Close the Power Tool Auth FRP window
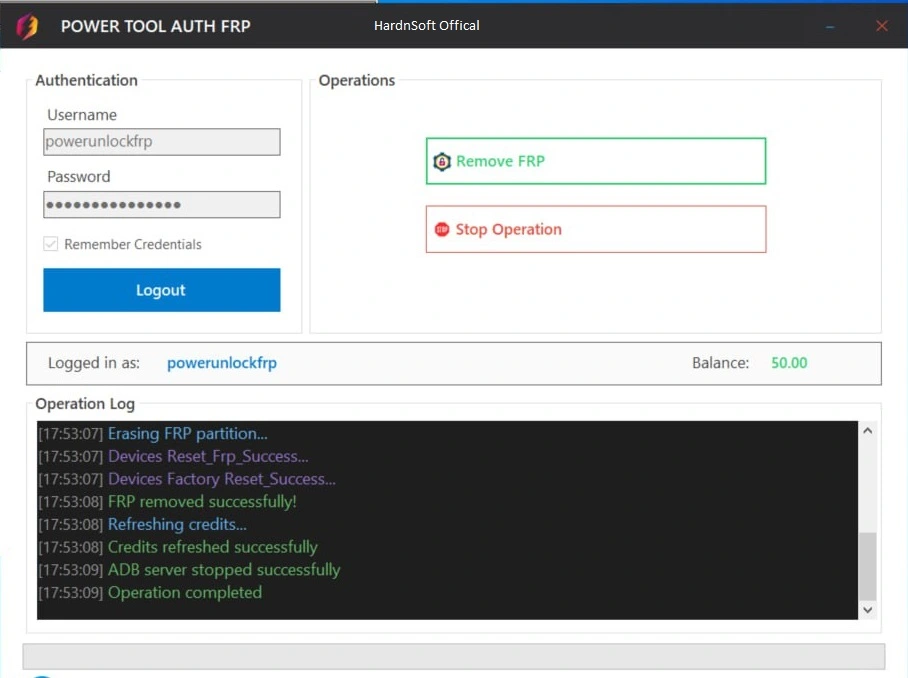This screenshot has height=678, width=908. tap(881, 26)
